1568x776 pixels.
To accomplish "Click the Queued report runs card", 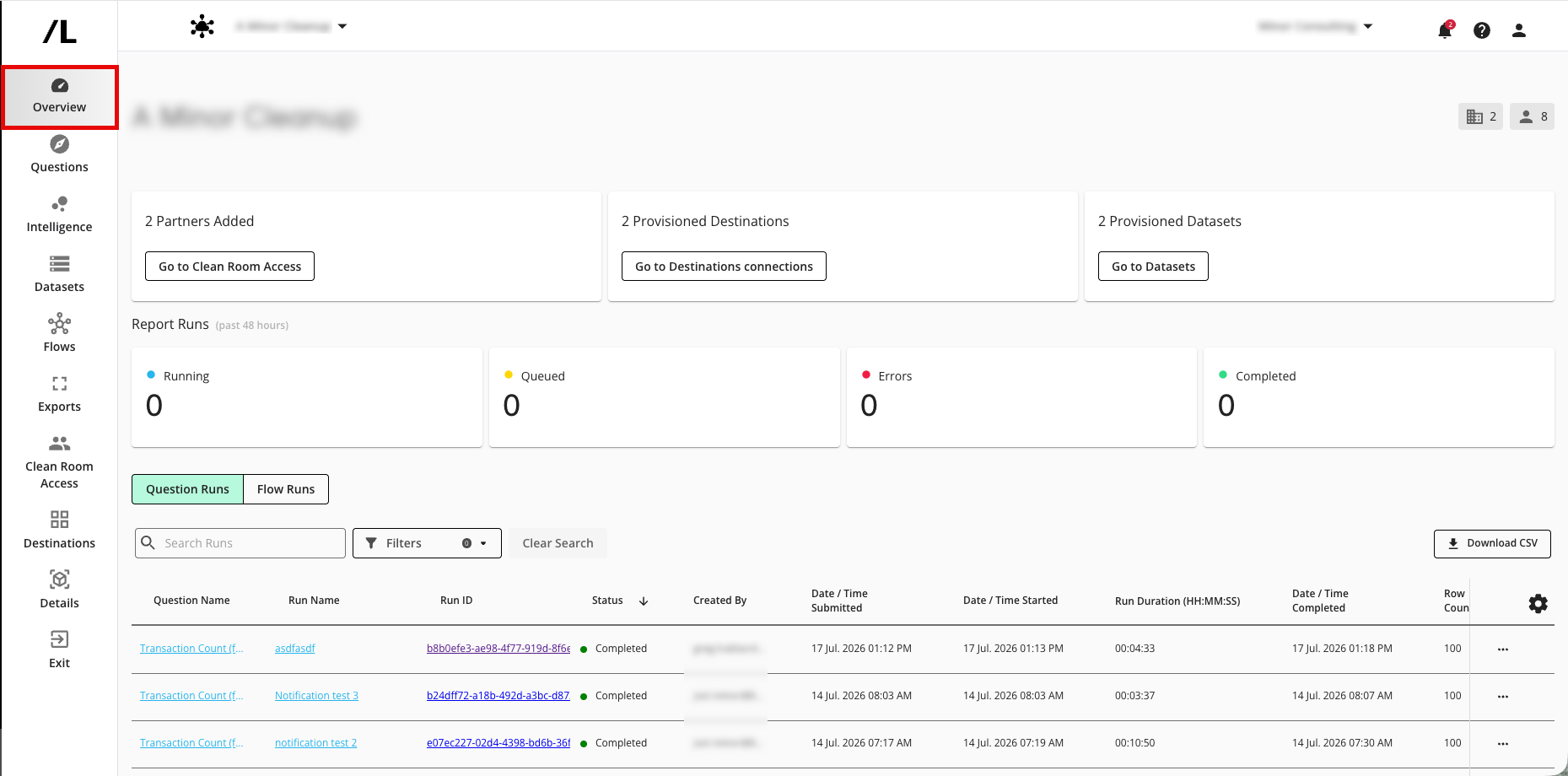I will point(665,397).
